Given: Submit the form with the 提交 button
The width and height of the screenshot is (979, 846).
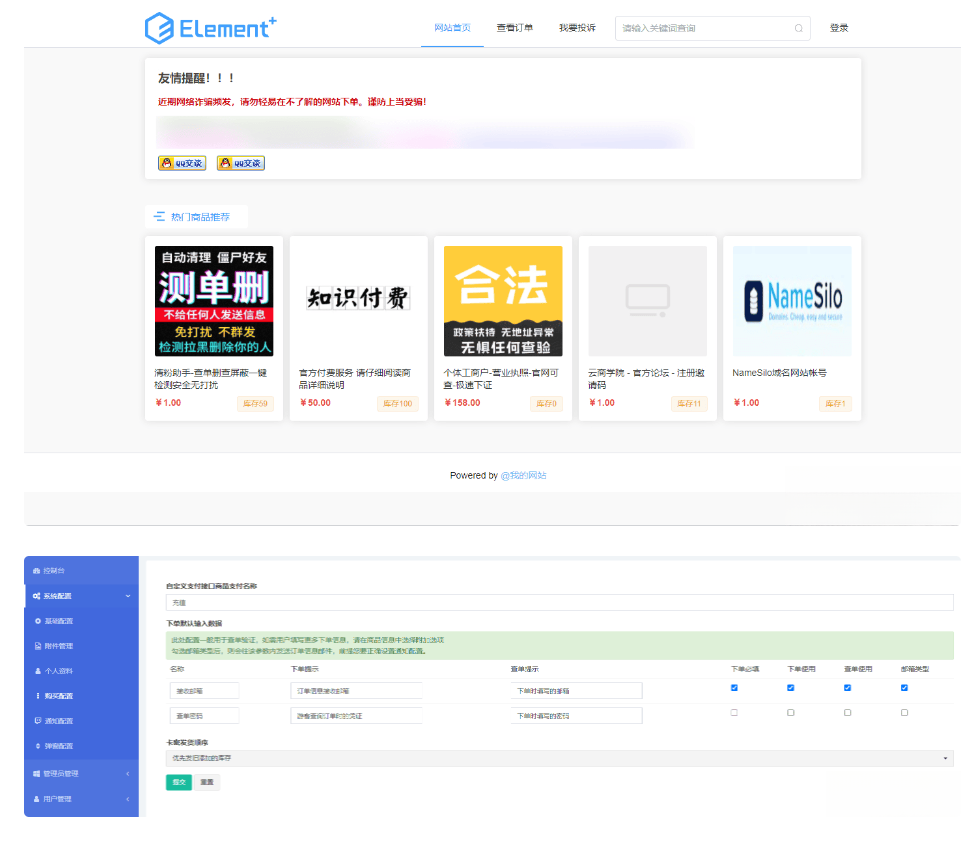Looking at the screenshot, I should [x=178, y=781].
